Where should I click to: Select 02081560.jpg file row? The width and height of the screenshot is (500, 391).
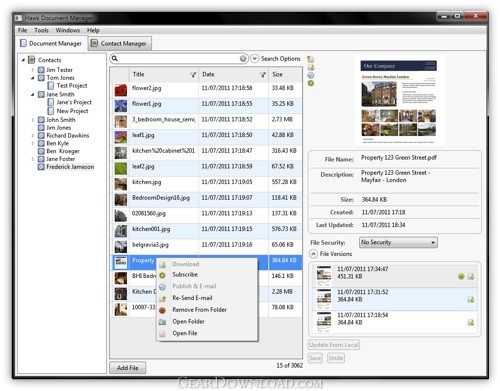206,214
